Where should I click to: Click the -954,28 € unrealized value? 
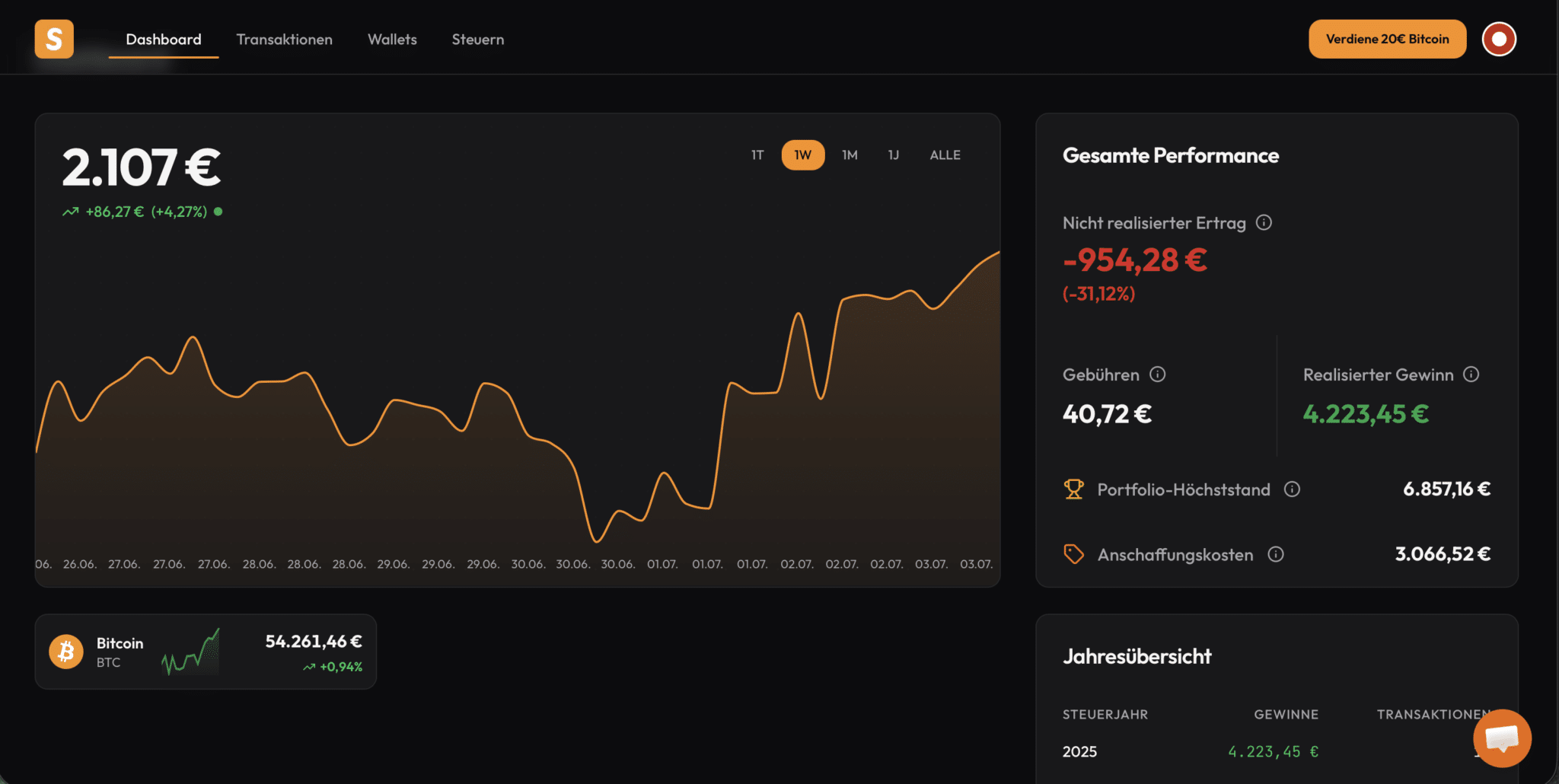1135,260
